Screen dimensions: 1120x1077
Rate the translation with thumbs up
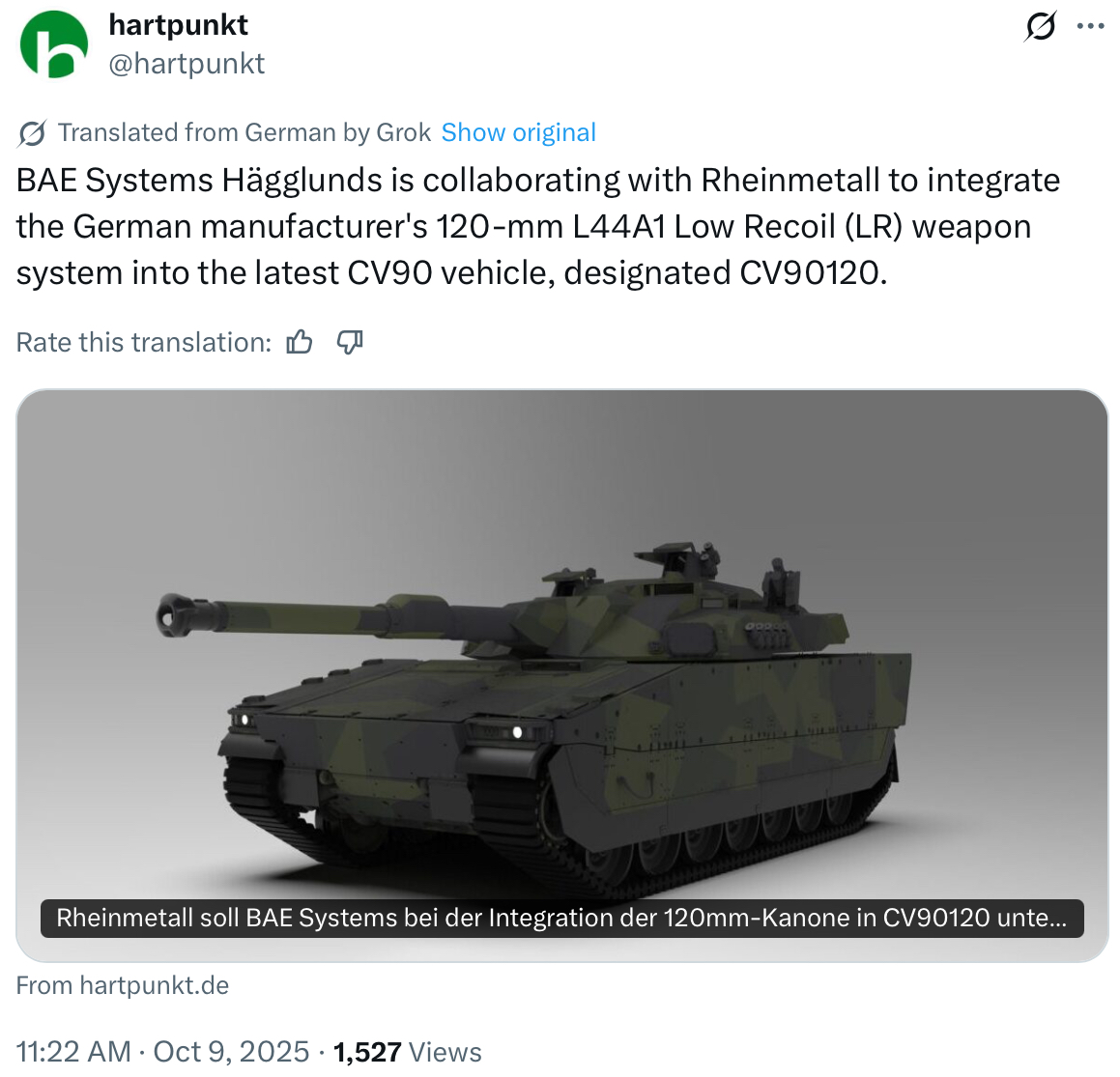(x=300, y=342)
